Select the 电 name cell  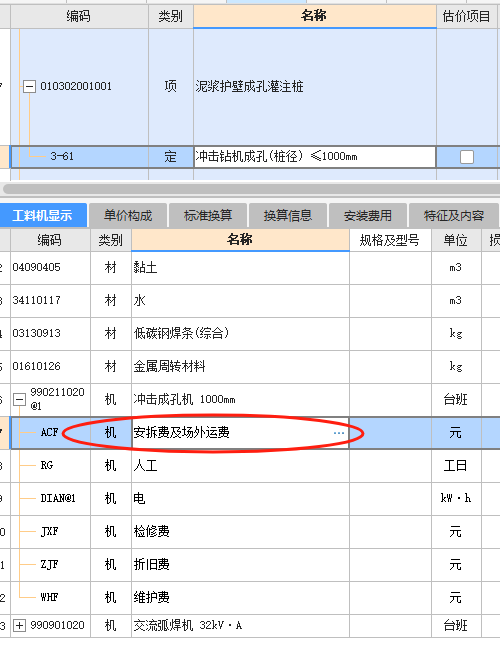click(x=240, y=499)
